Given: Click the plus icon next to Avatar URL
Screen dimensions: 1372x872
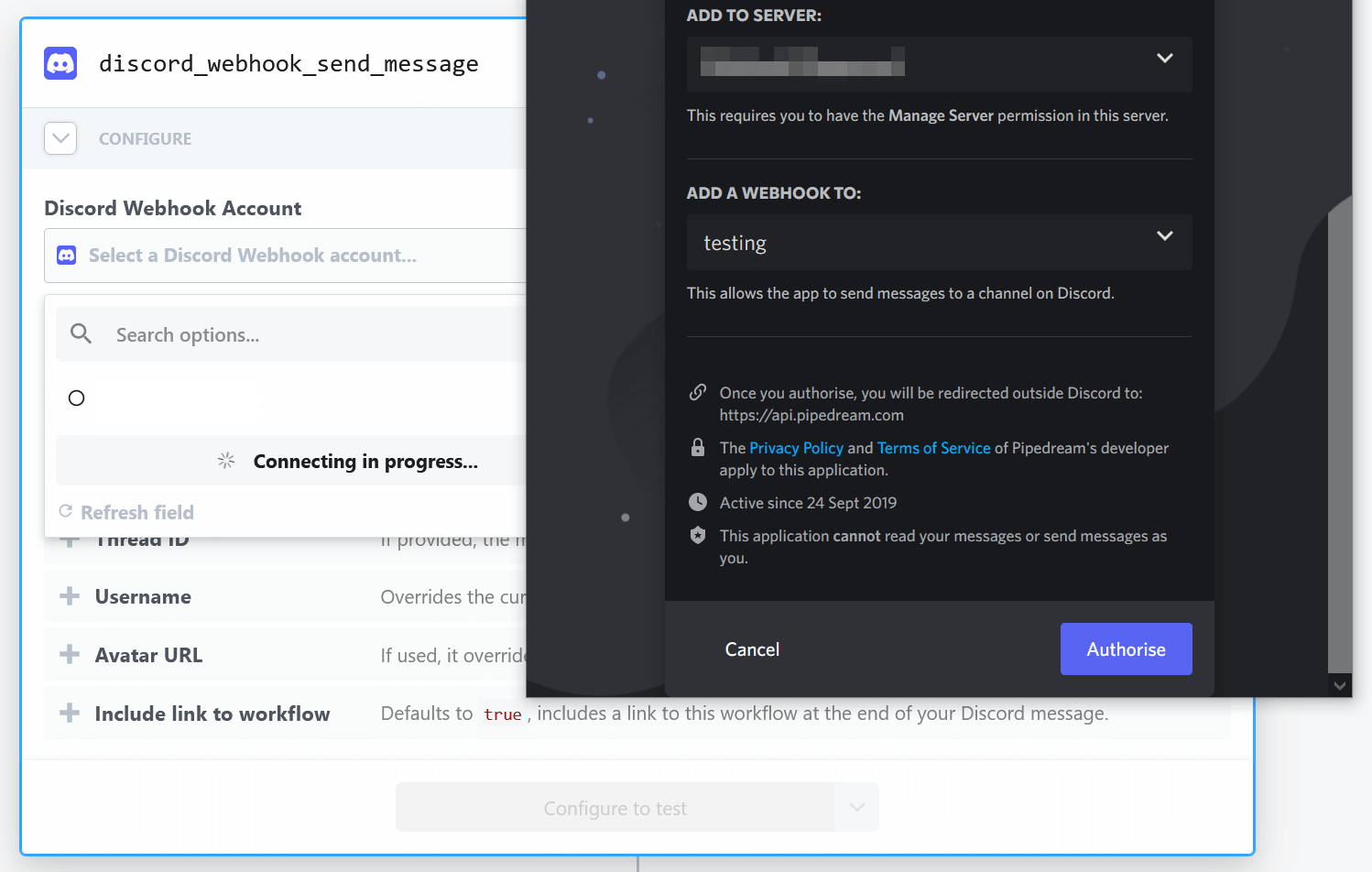Looking at the screenshot, I should pyautogui.click(x=69, y=654).
